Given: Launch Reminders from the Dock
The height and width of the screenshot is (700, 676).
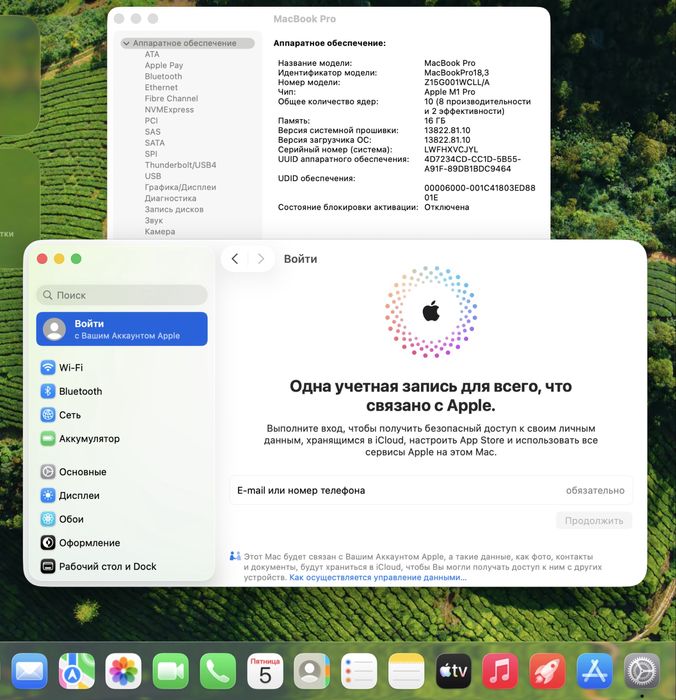Looking at the screenshot, I should (x=359, y=671).
